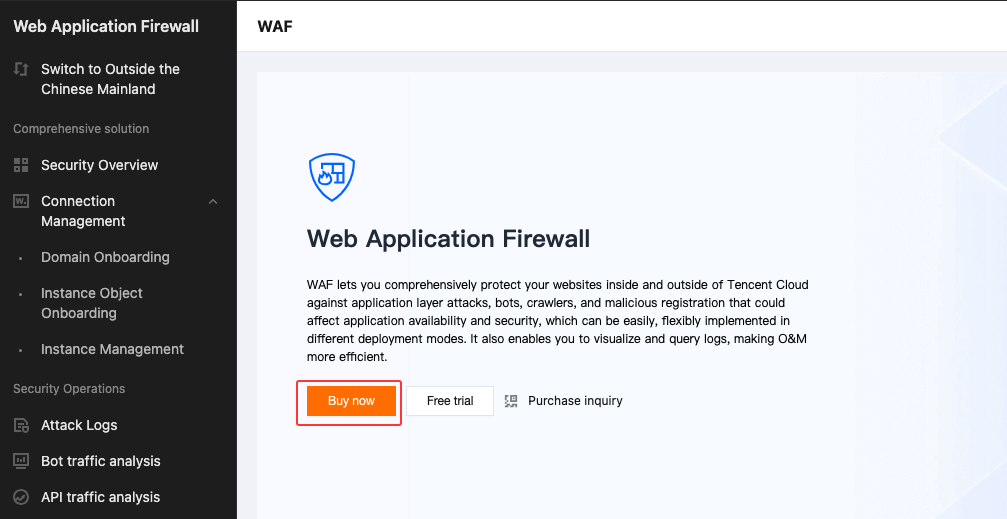Click the Bot traffic analysis icon
This screenshot has height=519, width=1007.
(21, 461)
